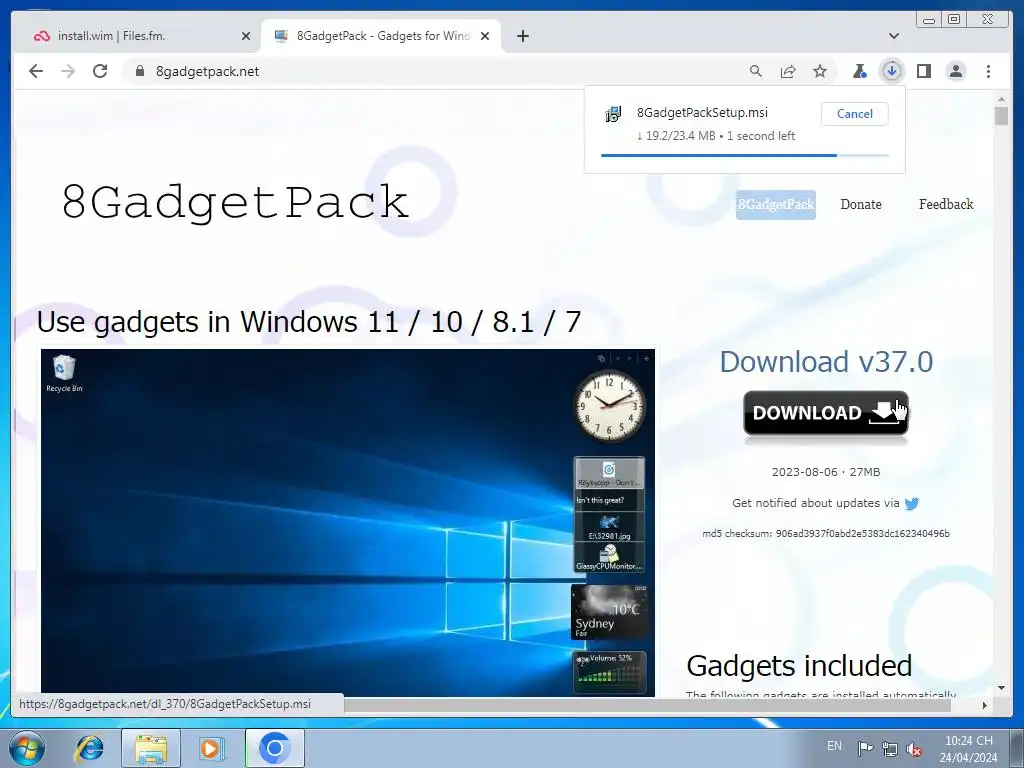Click the download progress bar
This screenshot has width=1024, height=768.
click(x=744, y=155)
